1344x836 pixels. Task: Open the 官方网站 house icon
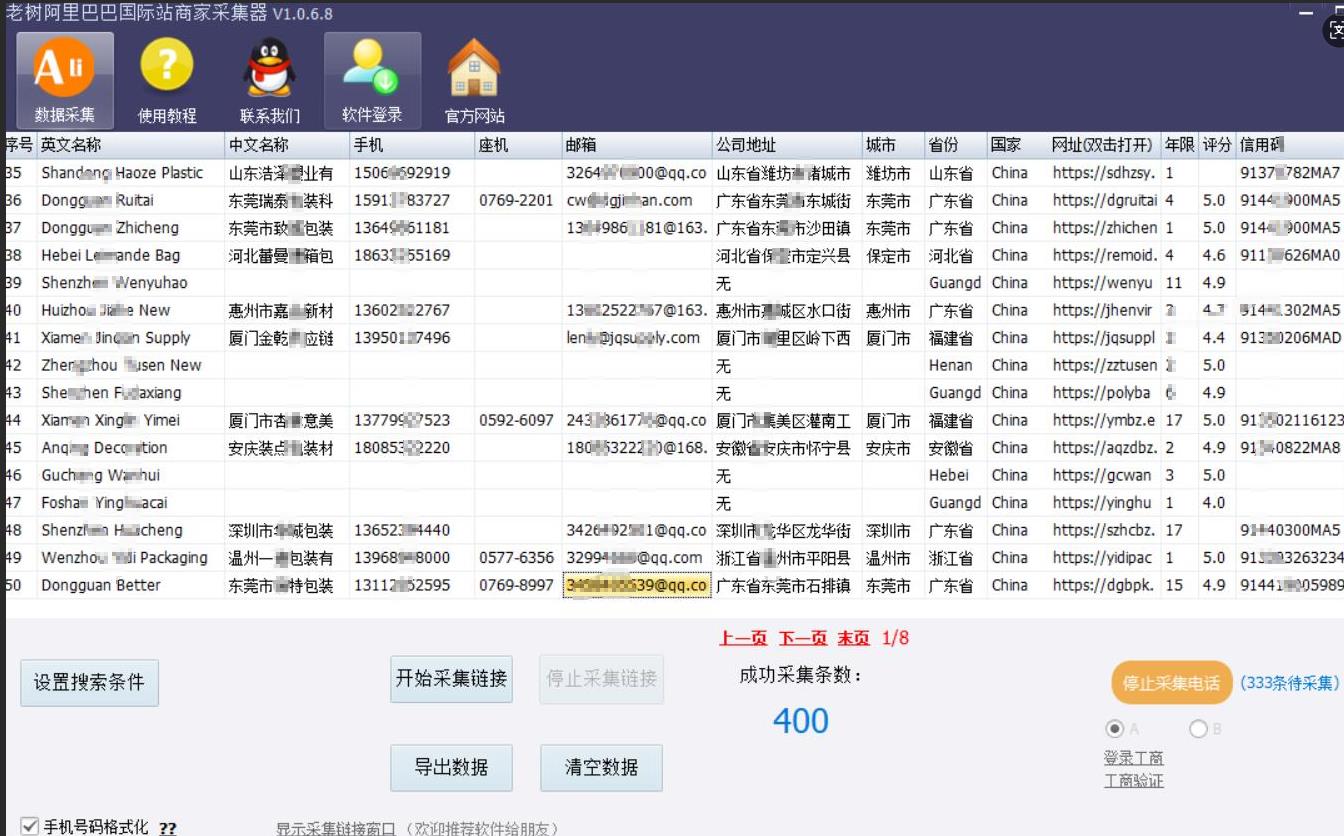point(474,70)
